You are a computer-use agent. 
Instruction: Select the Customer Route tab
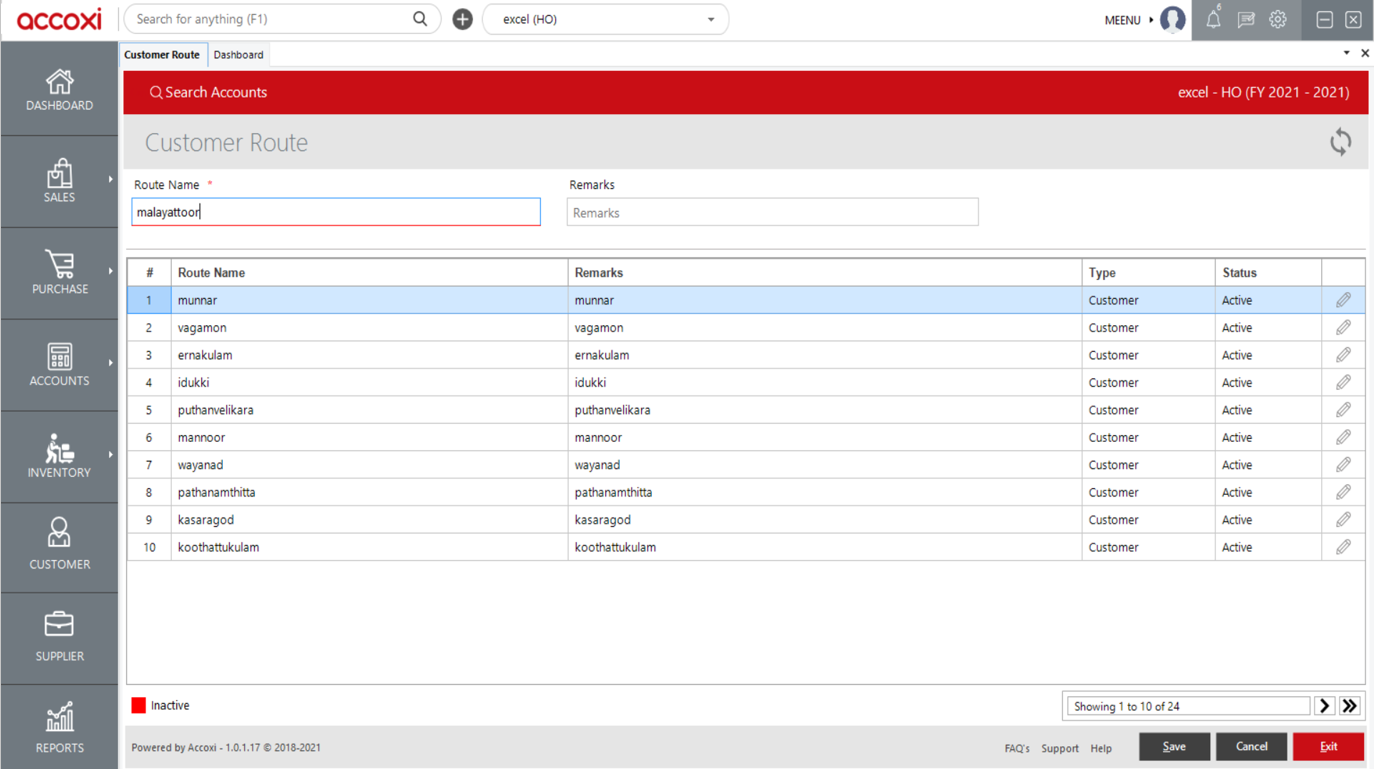click(162, 54)
